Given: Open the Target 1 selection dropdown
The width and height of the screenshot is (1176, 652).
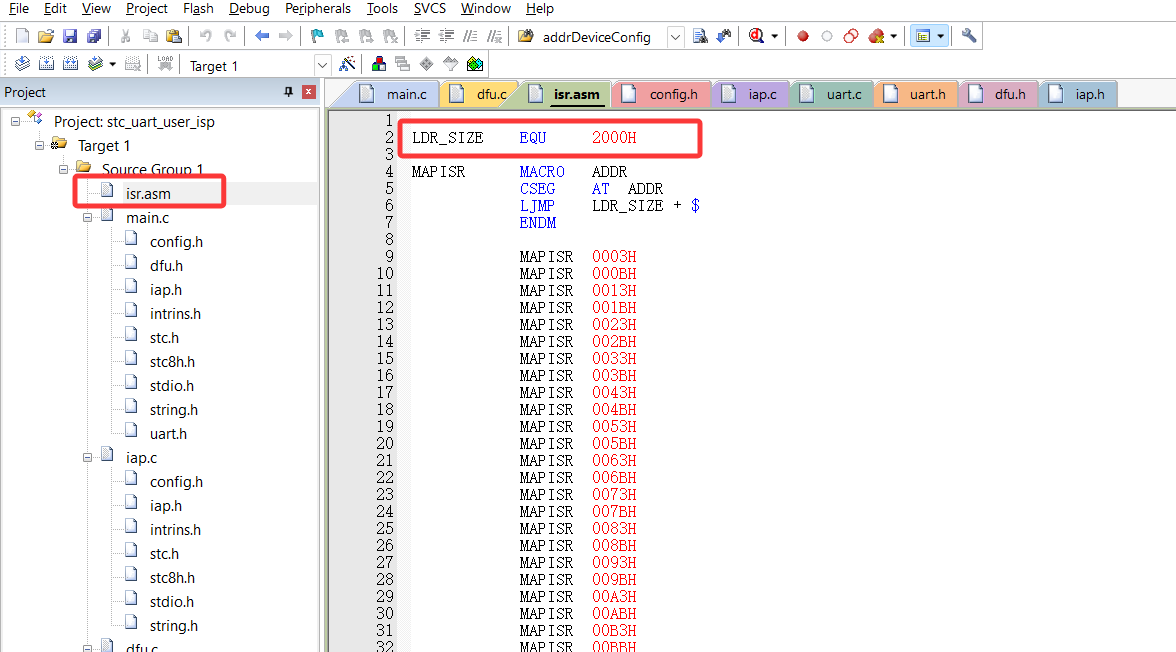Looking at the screenshot, I should pyautogui.click(x=322, y=64).
